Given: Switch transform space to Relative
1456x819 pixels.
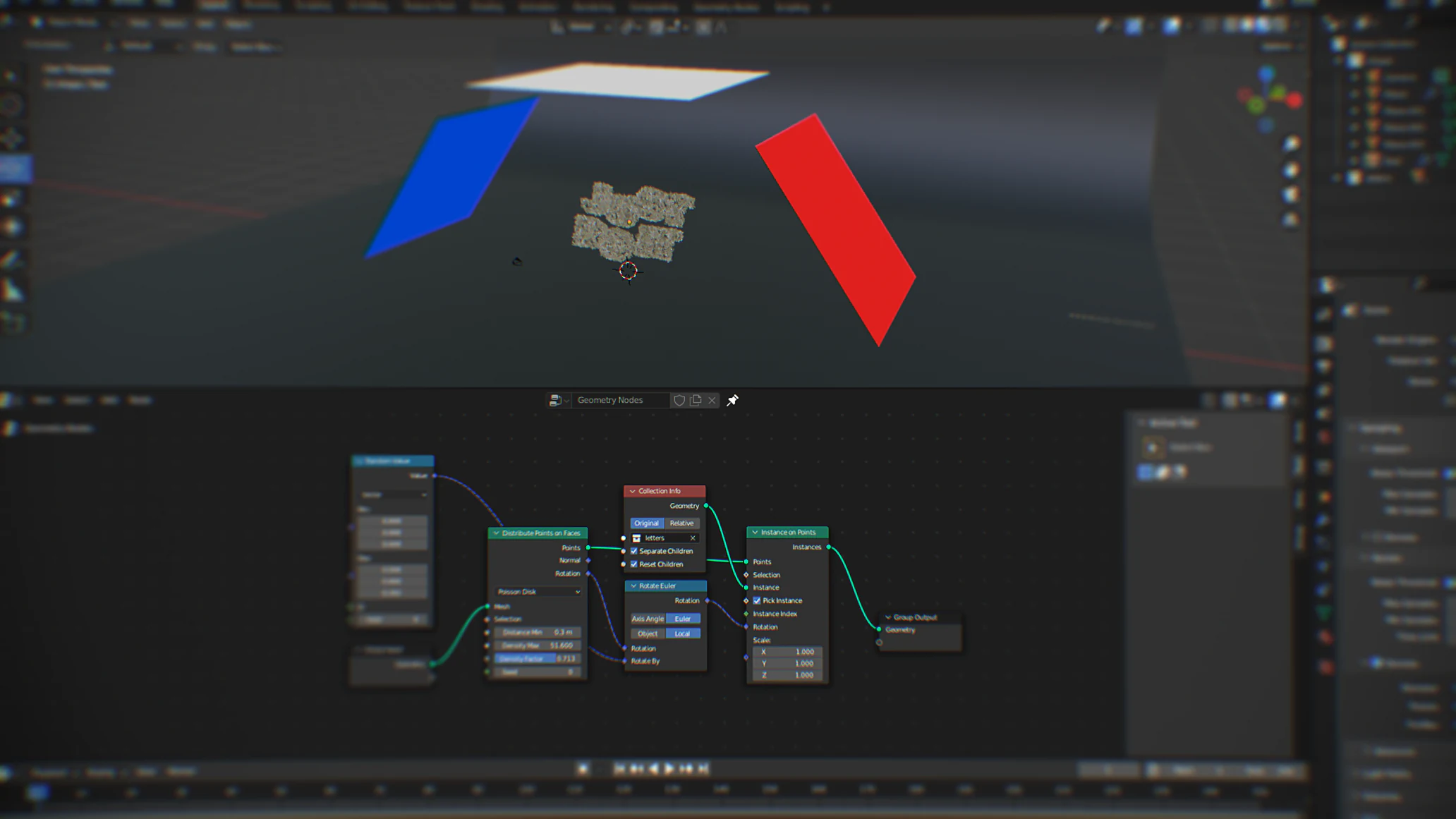Looking at the screenshot, I should pos(681,523).
